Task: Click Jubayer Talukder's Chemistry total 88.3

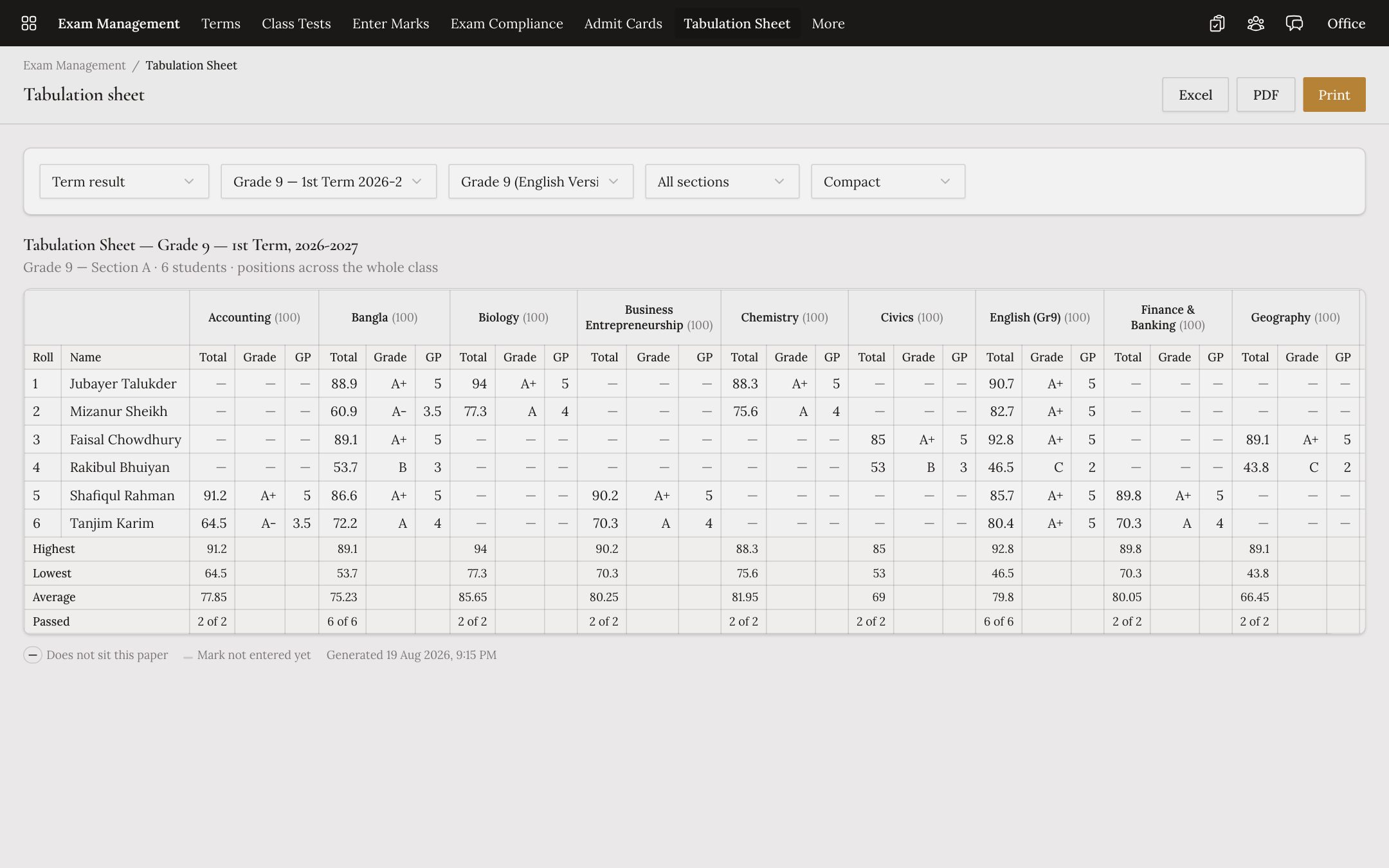Action: coord(745,383)
